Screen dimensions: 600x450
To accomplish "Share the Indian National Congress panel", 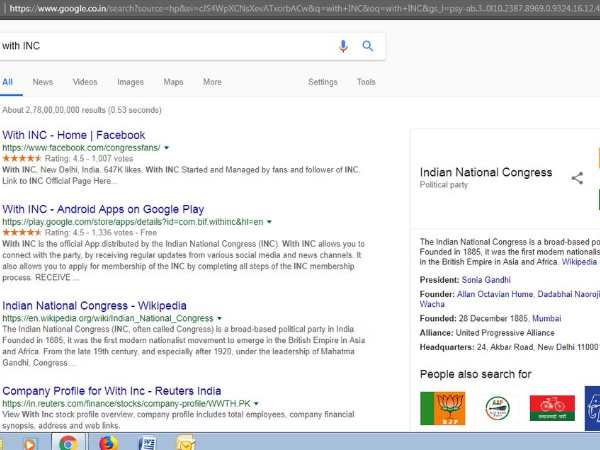I will point(577,178).
